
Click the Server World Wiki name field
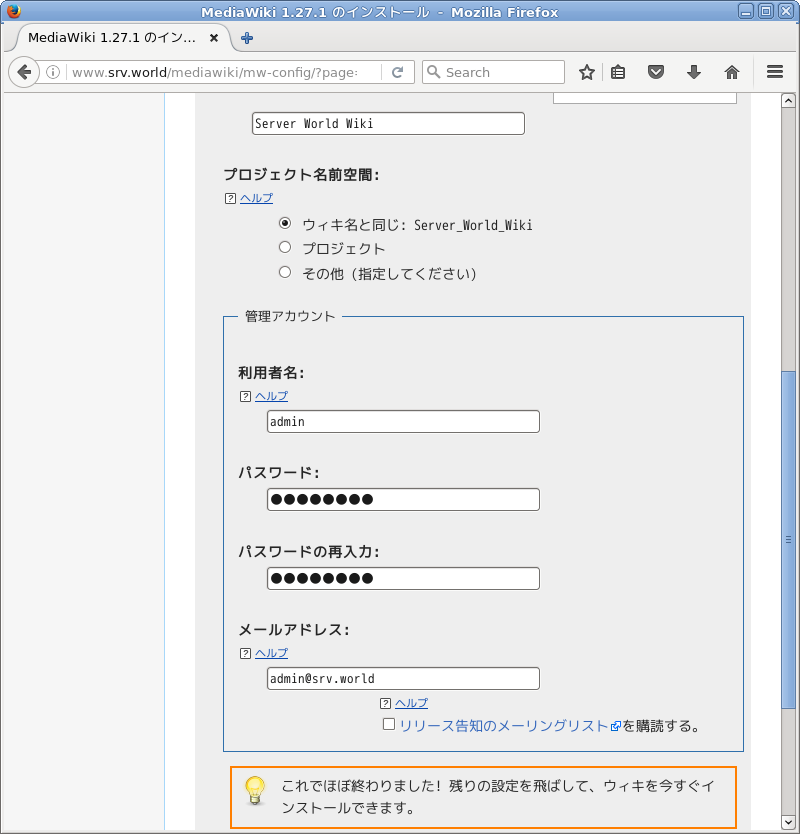[388, 123]
